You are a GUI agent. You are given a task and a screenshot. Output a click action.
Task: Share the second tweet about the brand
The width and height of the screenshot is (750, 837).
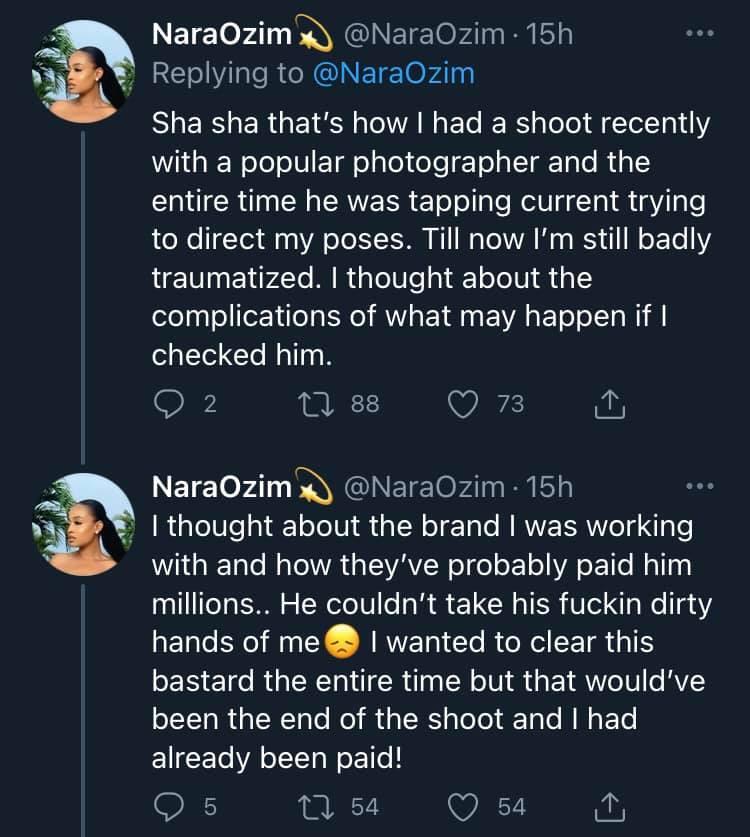tap(609, 806)
